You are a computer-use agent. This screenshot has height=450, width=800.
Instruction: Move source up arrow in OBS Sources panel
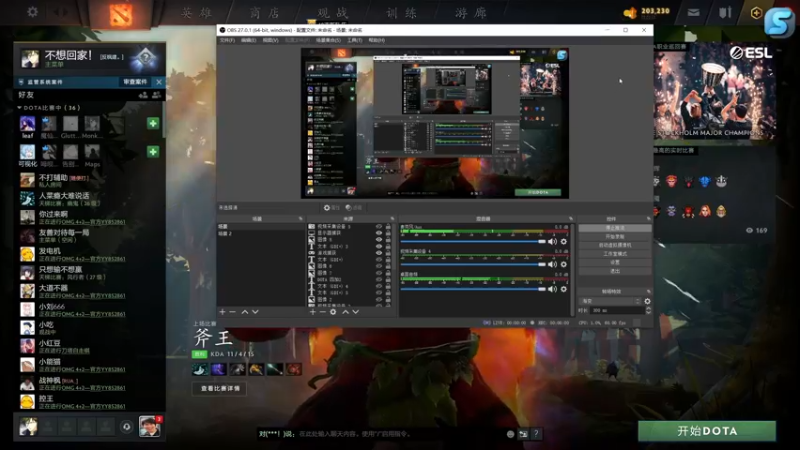345,312
